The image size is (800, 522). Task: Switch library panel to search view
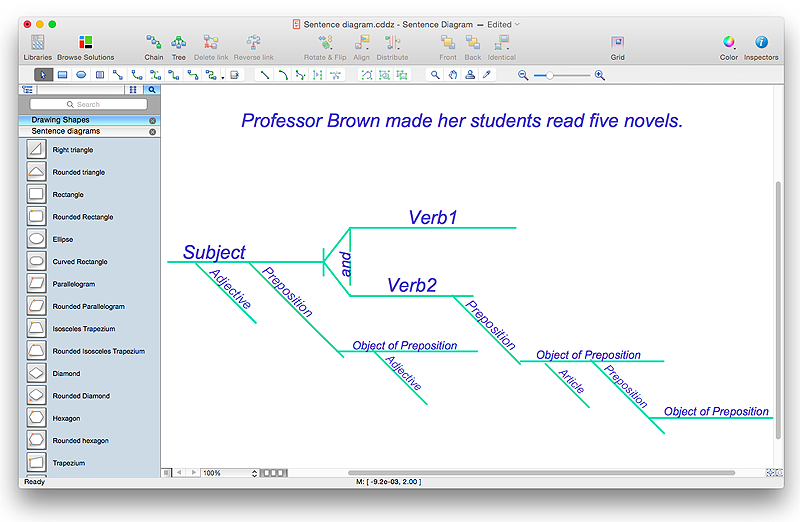152,90
